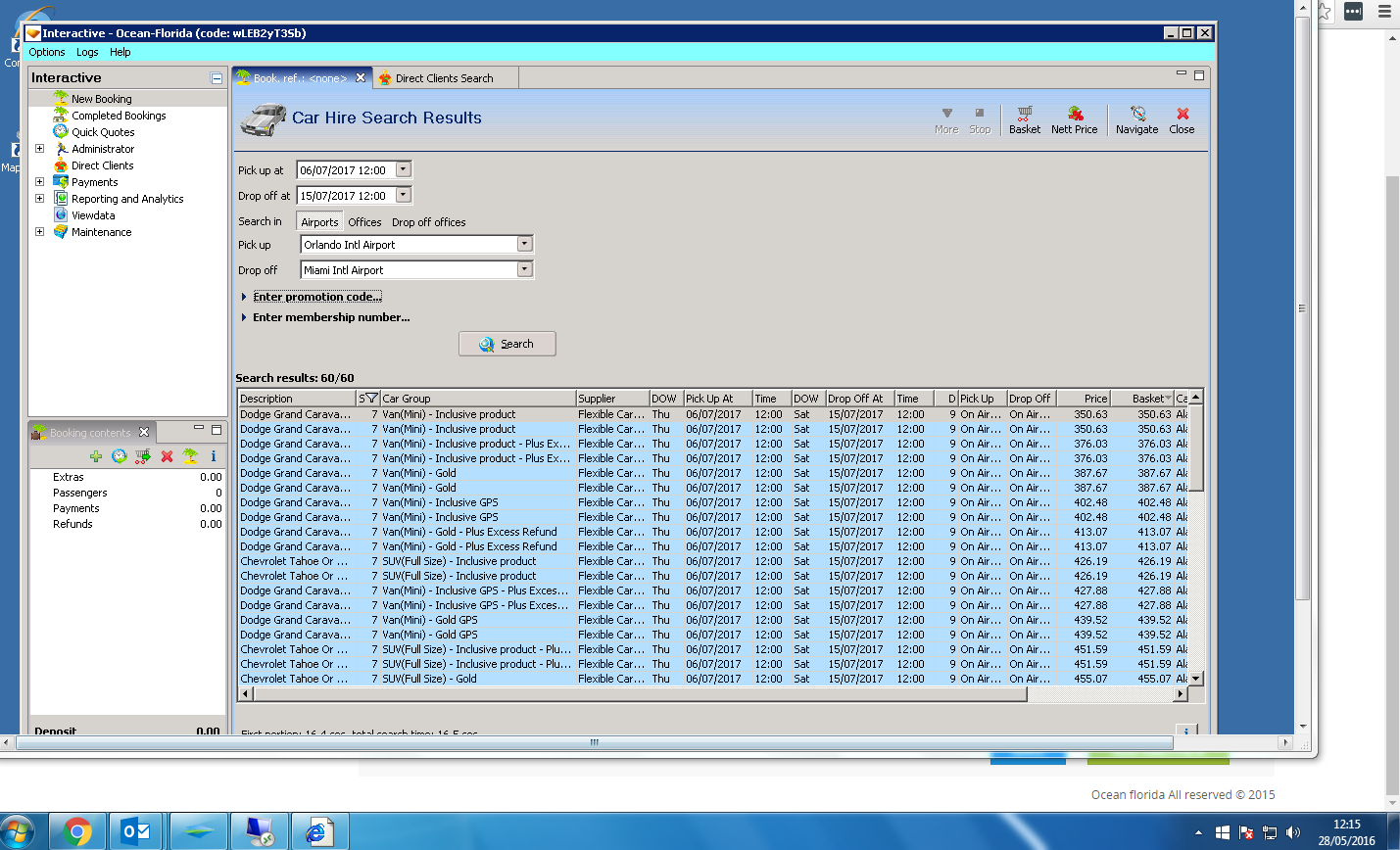1400x850 pixels.
Task: Expand the Reporting and Analytics tree node
Action: coord(39,198)
